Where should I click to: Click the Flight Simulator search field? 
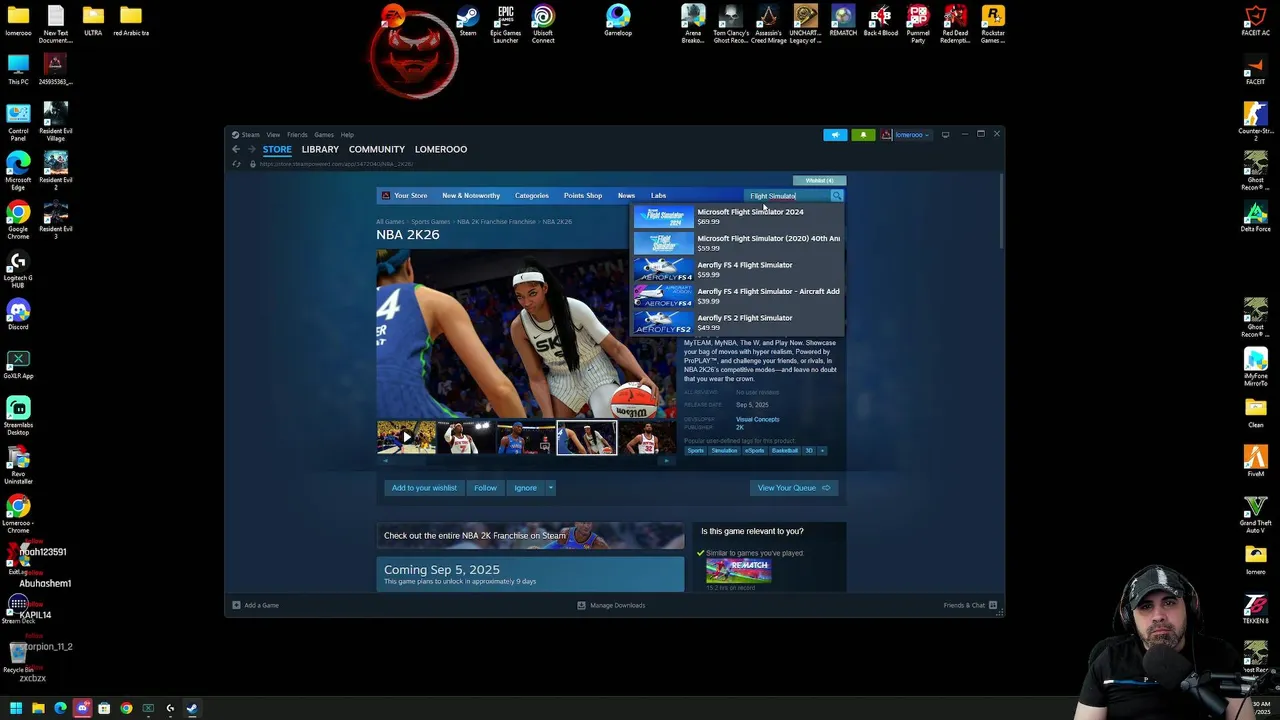788,196
